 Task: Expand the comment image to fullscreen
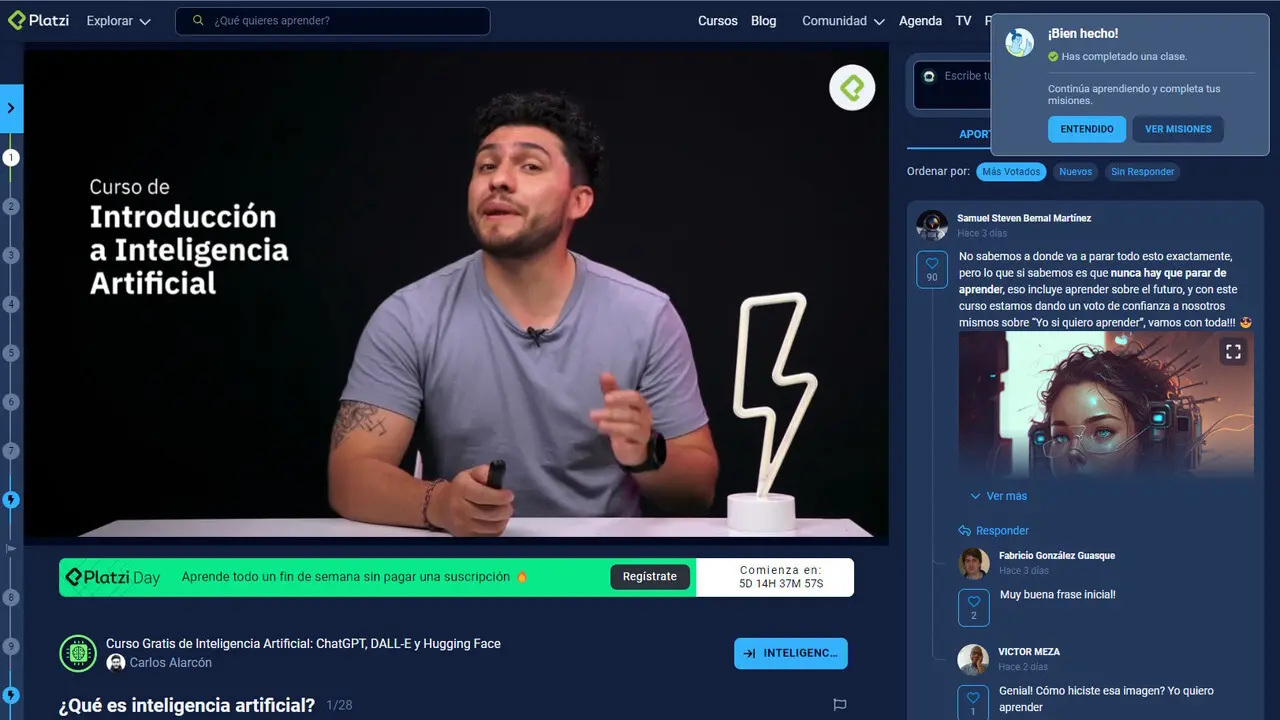pos(1233,351)
